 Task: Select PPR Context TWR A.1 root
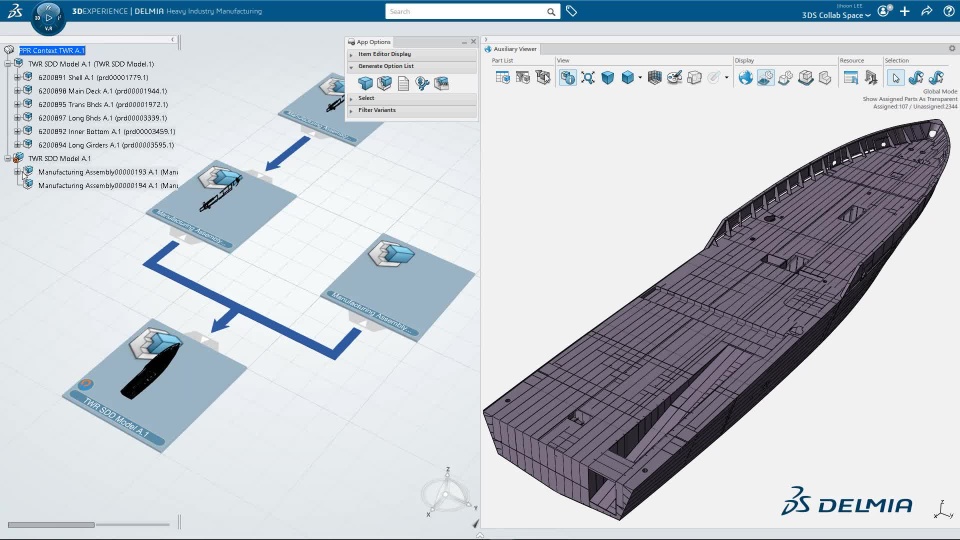[52, 50]
